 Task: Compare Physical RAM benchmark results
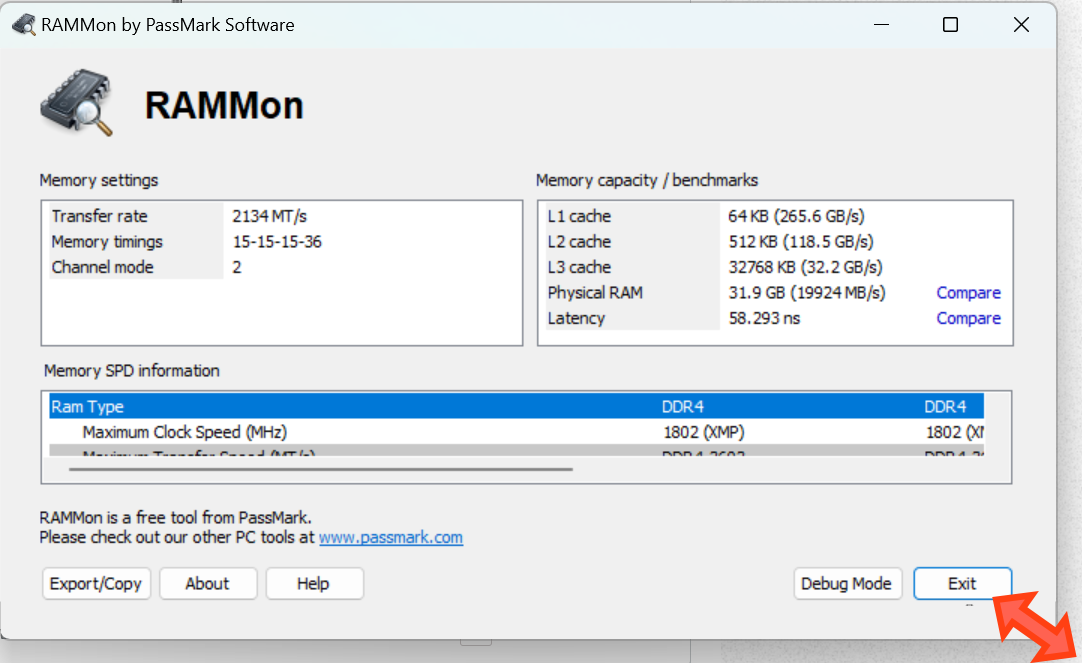[x=968, y=293]
